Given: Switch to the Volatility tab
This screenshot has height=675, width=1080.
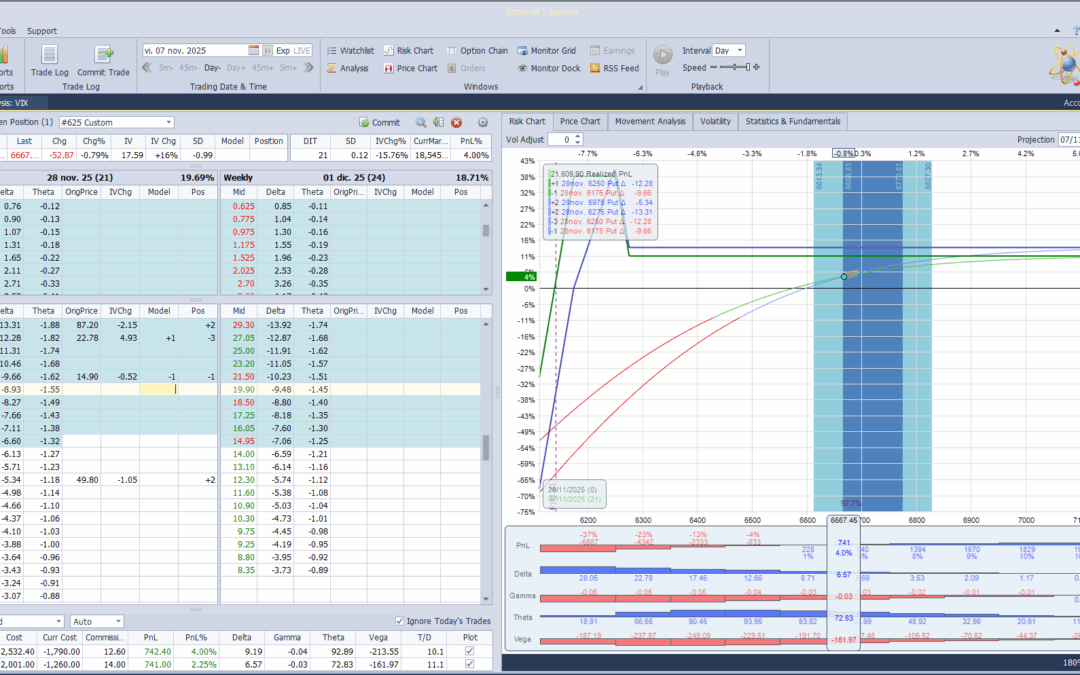Looking at the screenshot, I should coord(715,121).
